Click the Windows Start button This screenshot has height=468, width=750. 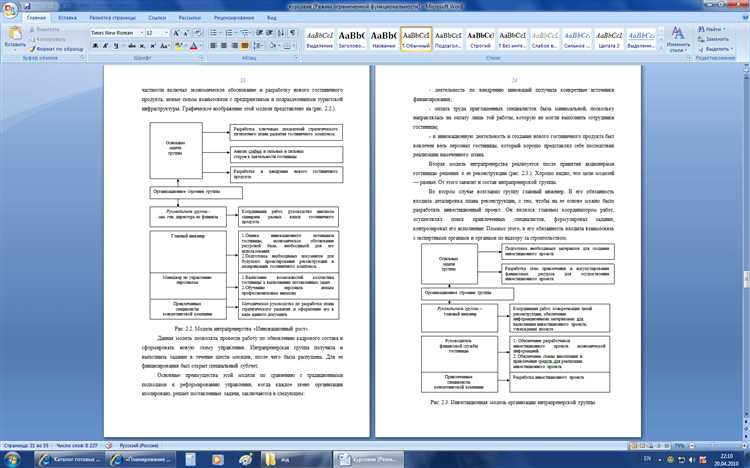(x=14, y=456)
